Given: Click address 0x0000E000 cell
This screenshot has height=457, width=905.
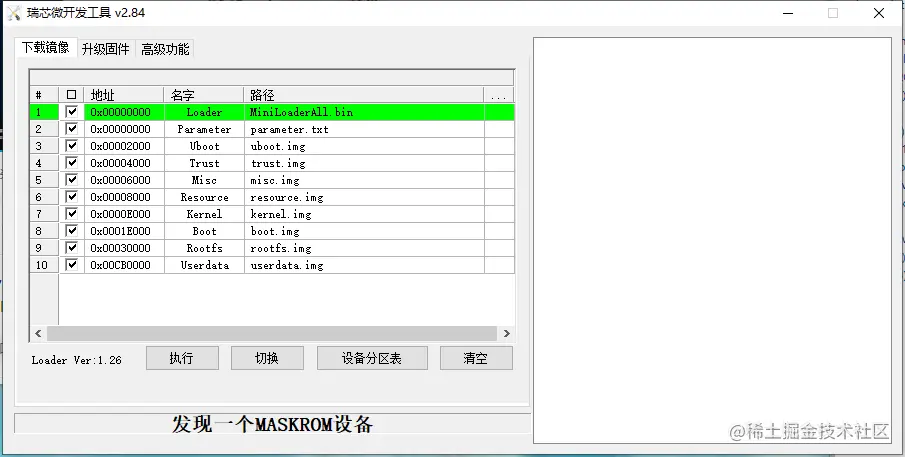Looking at the screenshot, I should 125,214.
